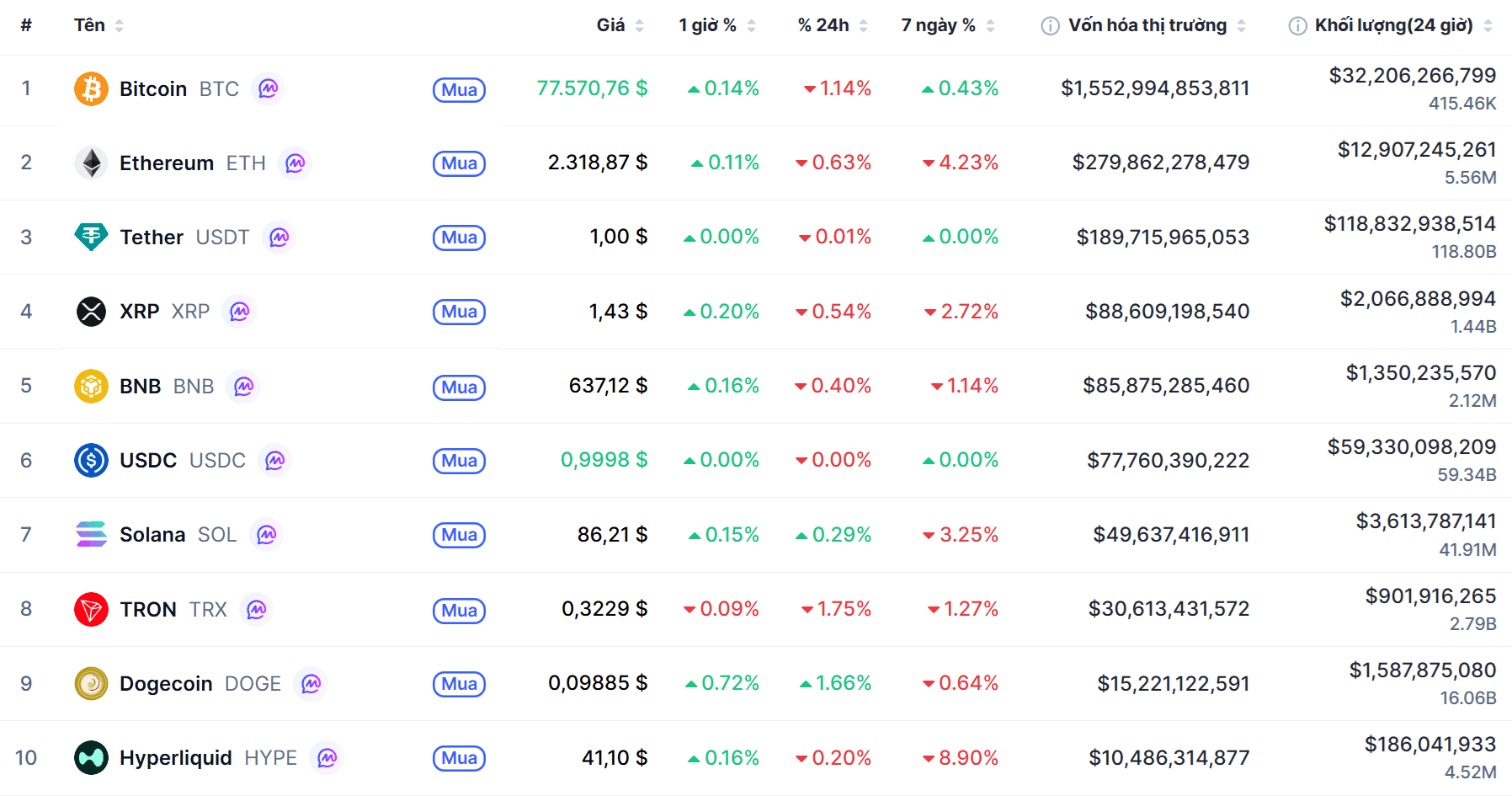The width and height of the screenshot is (1512, 796).
Task: Click the USDC coin logo
Action: click(91, 460)
